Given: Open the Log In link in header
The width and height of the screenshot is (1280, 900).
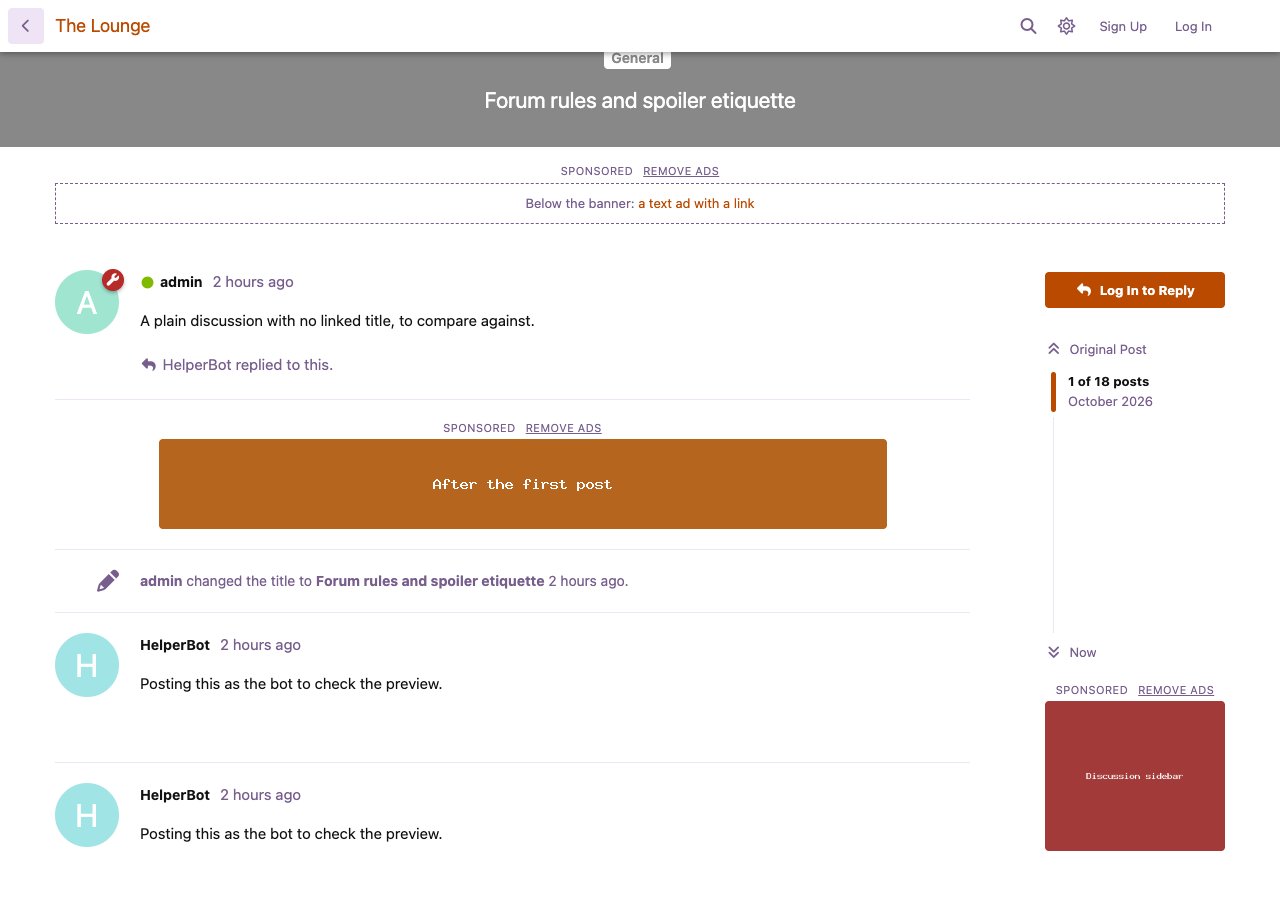Looking at the screenshot, I should 1193,26.
